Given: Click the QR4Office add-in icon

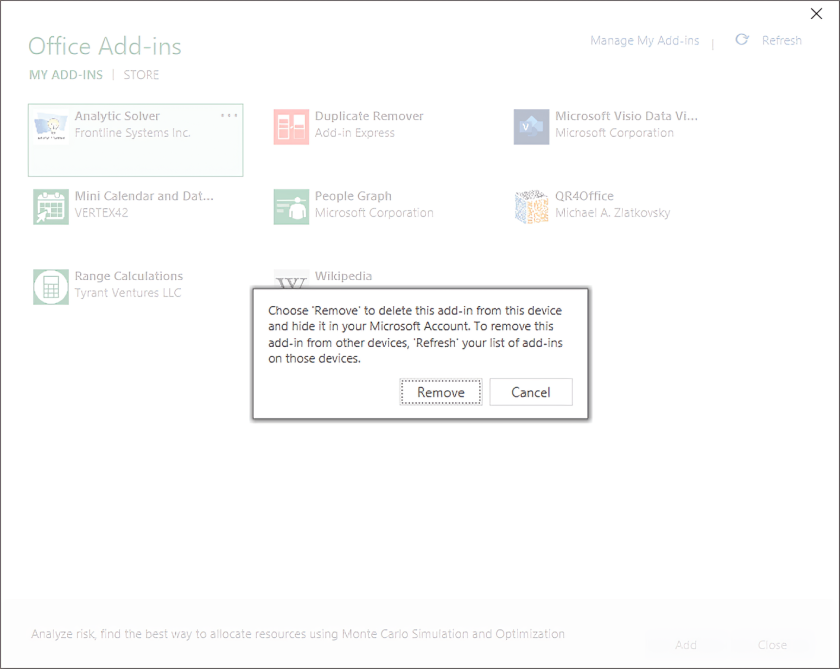Looking at the screenshot, I should click(x=531, y=207).
